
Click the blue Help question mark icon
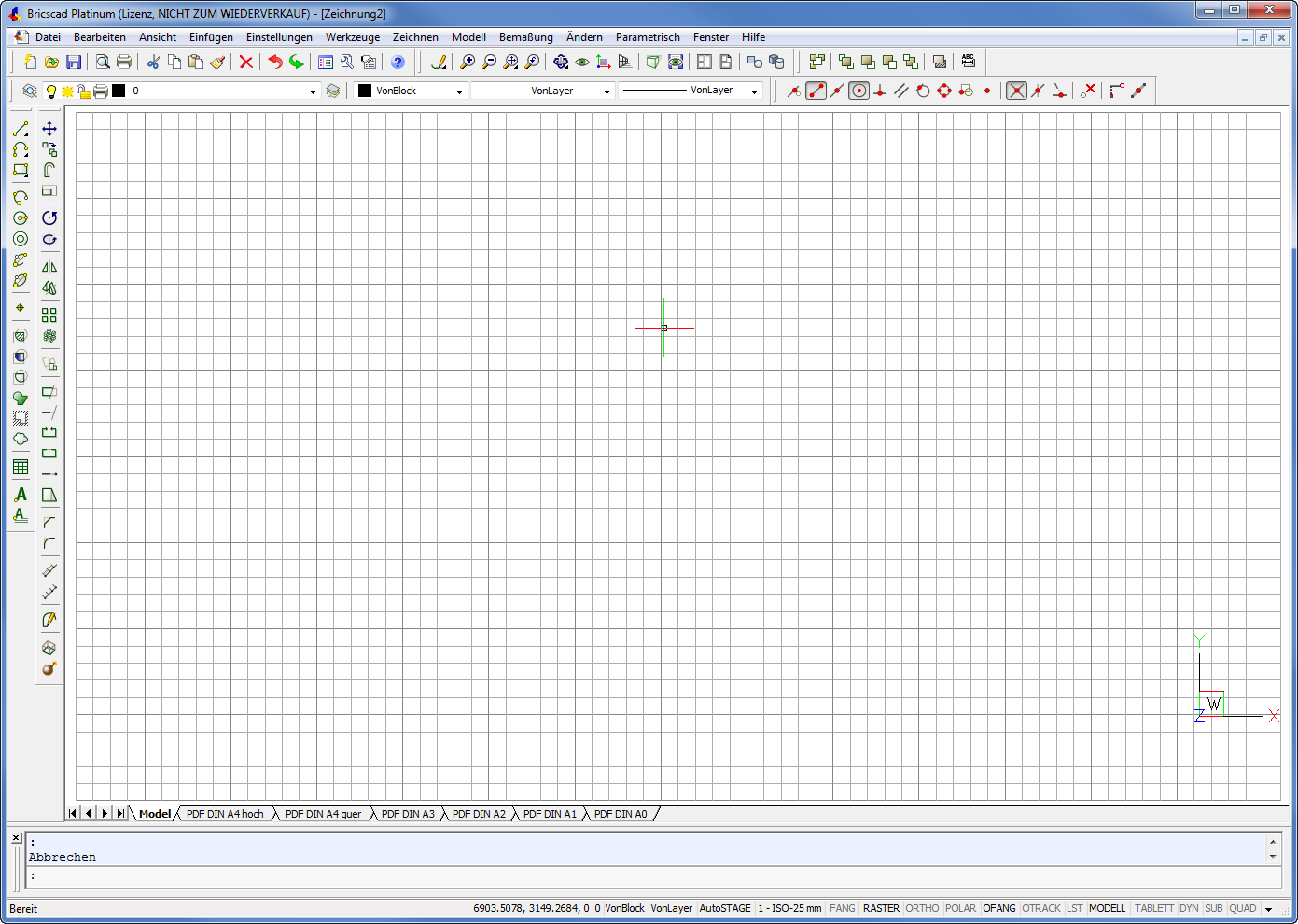[398, 63]
